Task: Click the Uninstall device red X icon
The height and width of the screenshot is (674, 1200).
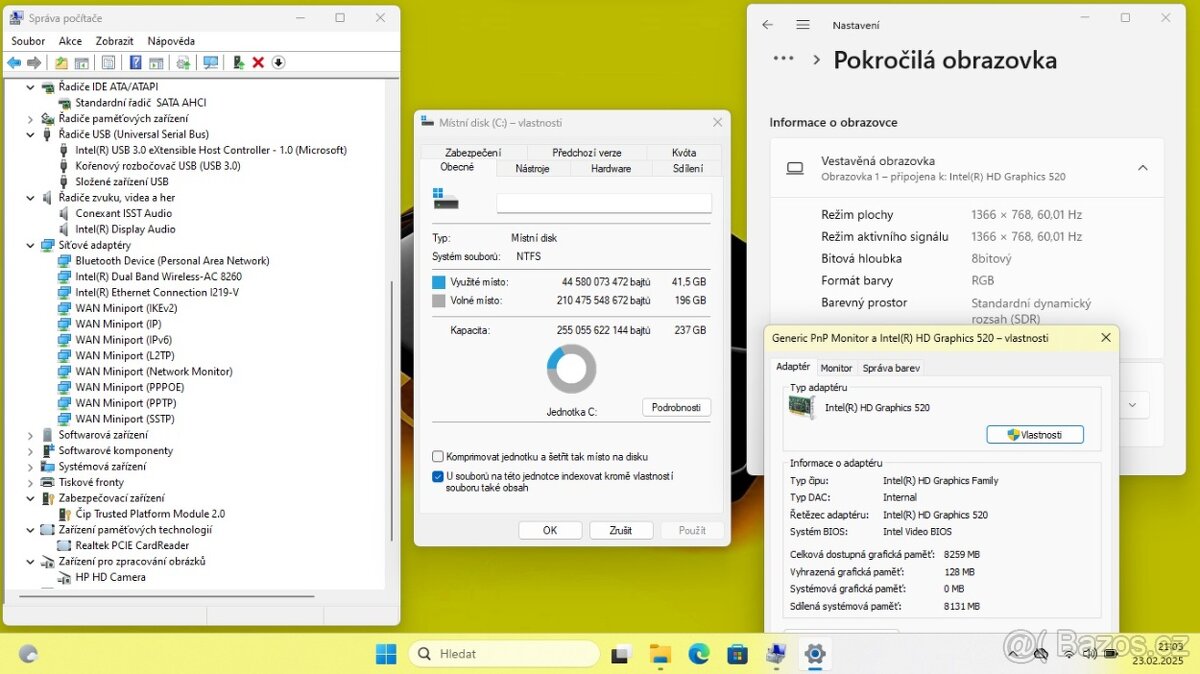Action: click(x=259, y=62)
